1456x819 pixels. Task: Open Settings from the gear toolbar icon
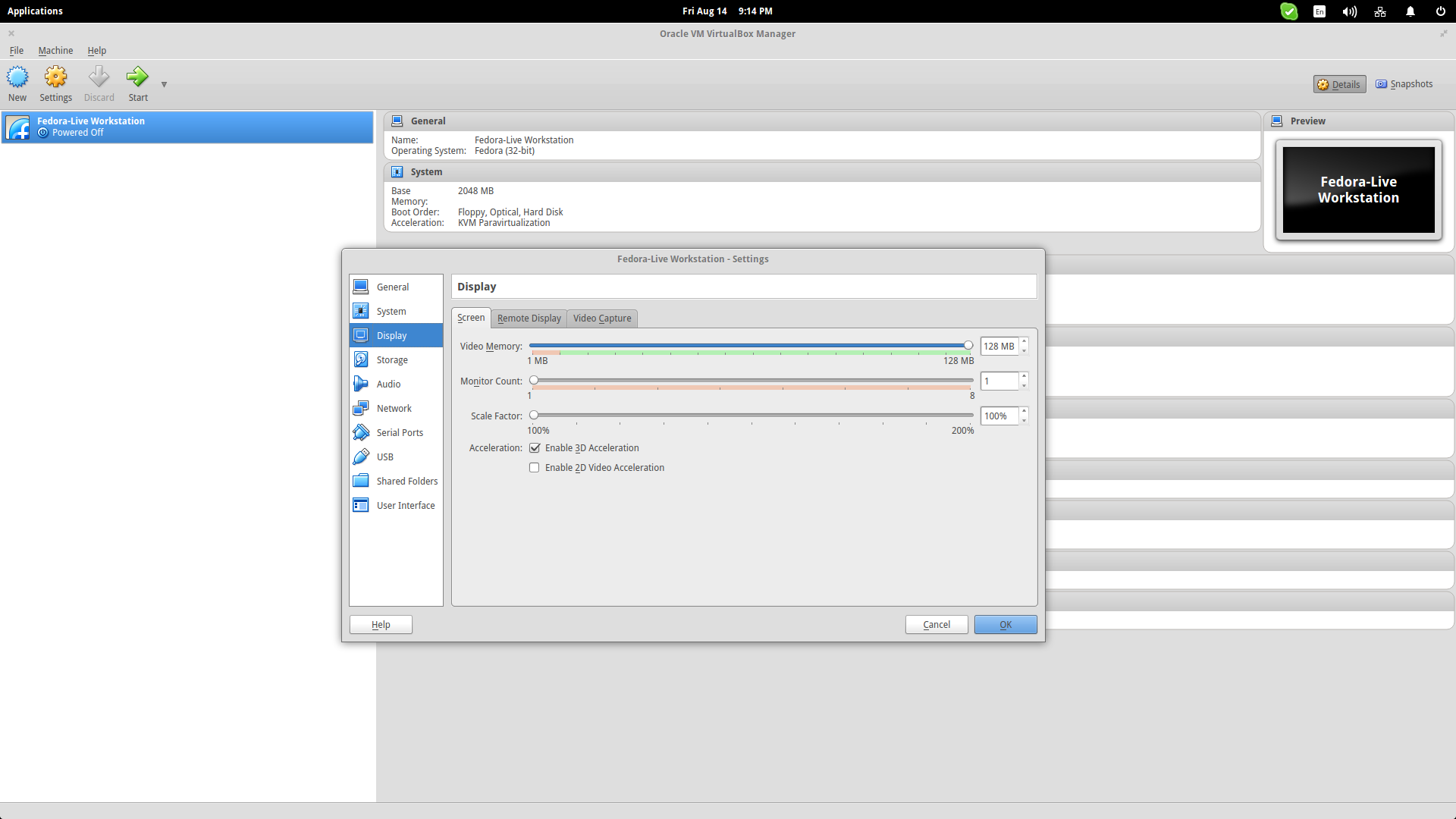point(55,77)
